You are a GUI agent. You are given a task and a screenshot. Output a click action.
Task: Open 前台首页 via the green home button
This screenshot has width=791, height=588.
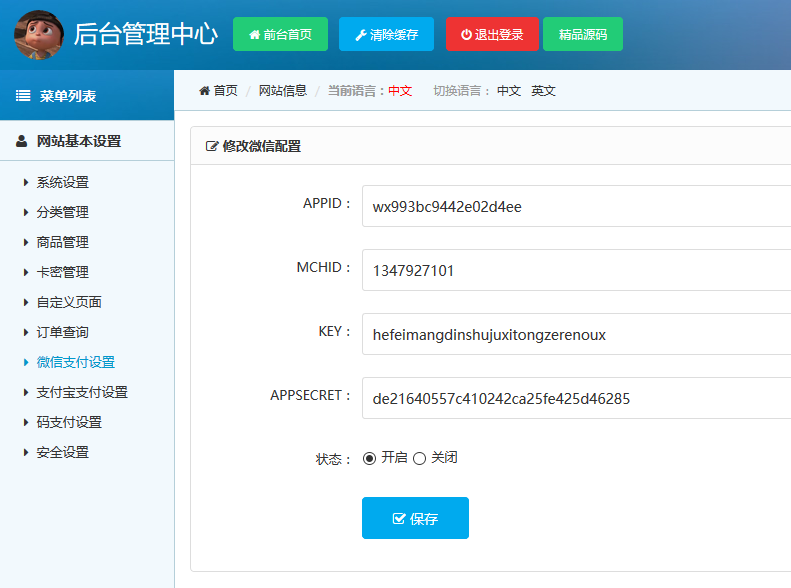click(x=280, y=34)
